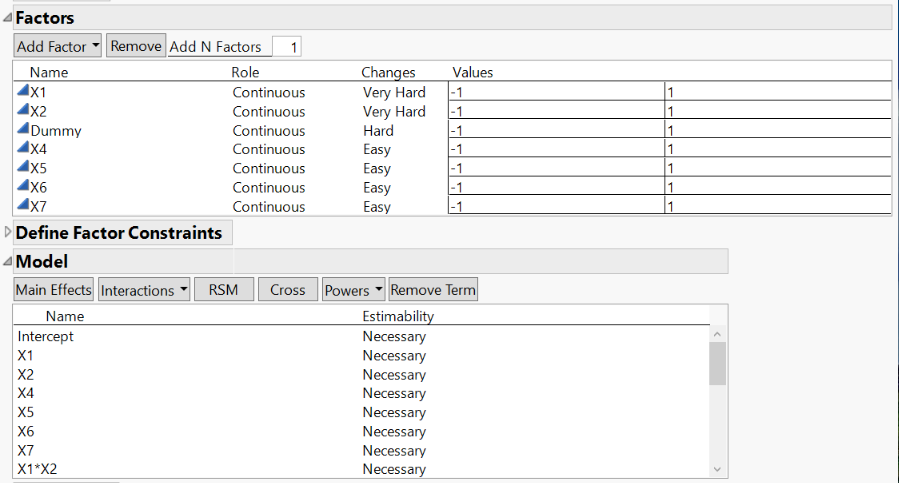Click the blue continuous icon beside X4
Image resolution: width=899 pixels, height=483 pixels.
(x=23, y=148)
